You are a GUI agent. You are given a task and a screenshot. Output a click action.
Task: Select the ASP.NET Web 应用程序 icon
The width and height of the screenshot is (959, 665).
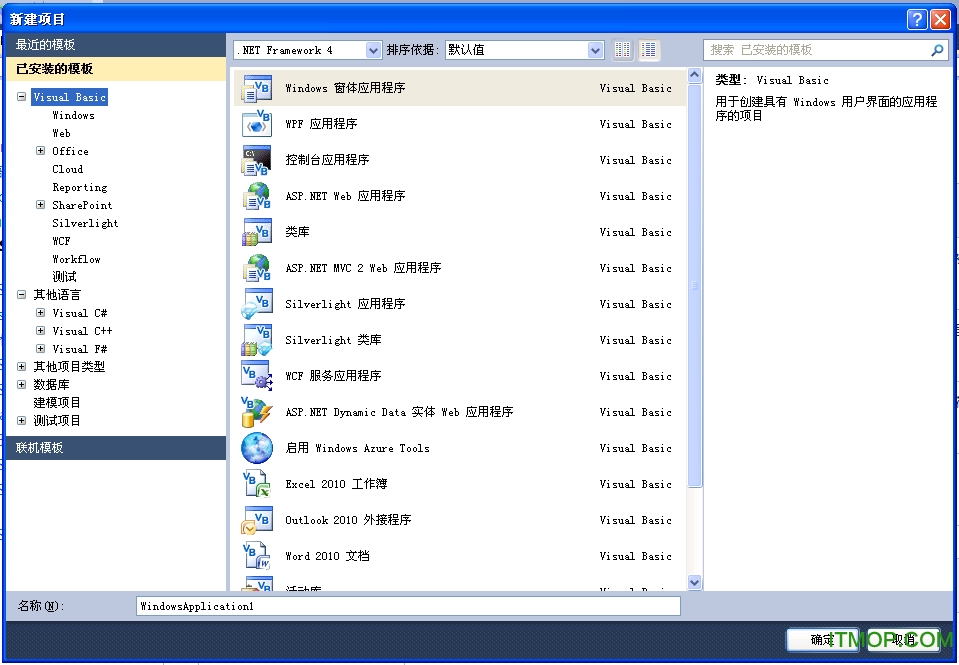pos(257,196)
